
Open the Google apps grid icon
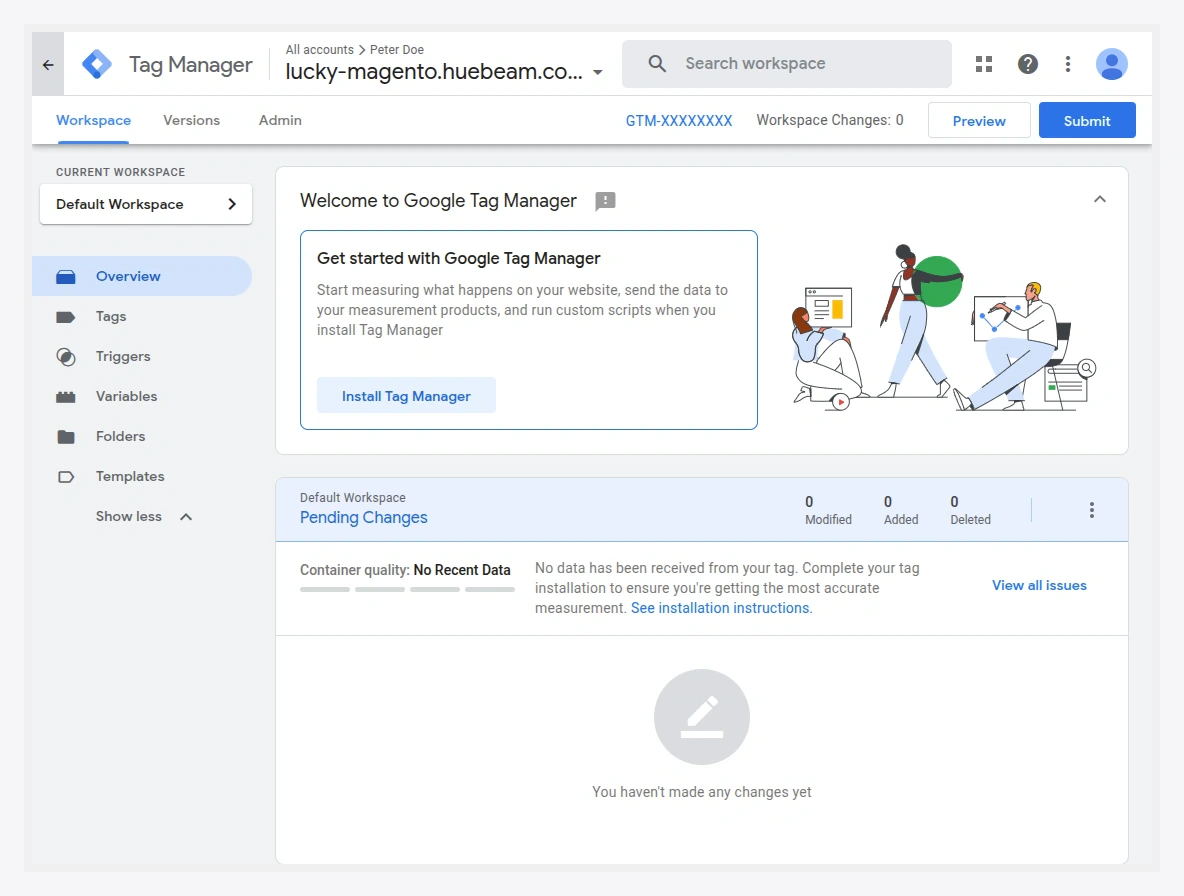pyautogui.click(x=984, y=64)
